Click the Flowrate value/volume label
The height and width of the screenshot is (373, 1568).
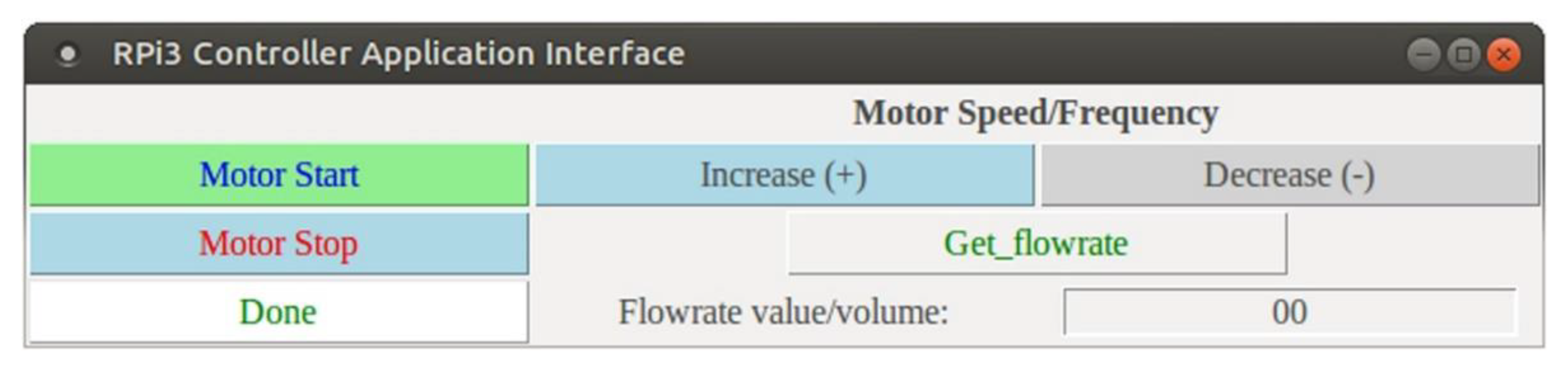783,312
